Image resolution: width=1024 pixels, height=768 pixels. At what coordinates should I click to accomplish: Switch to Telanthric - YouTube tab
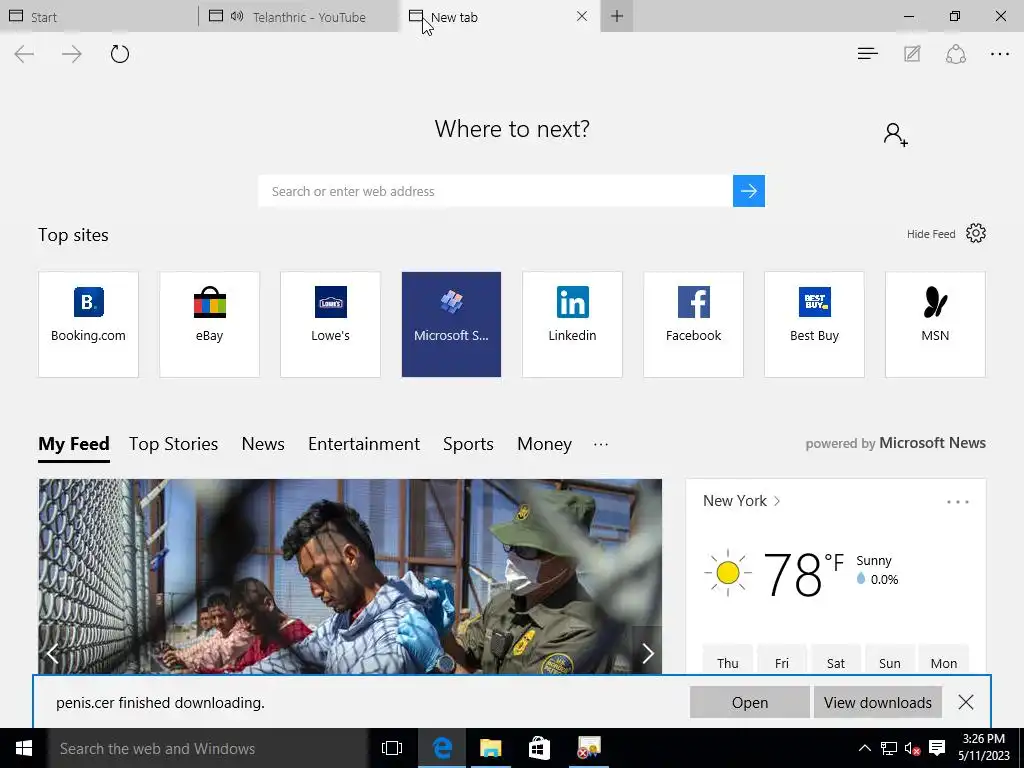tap(298, 16)
